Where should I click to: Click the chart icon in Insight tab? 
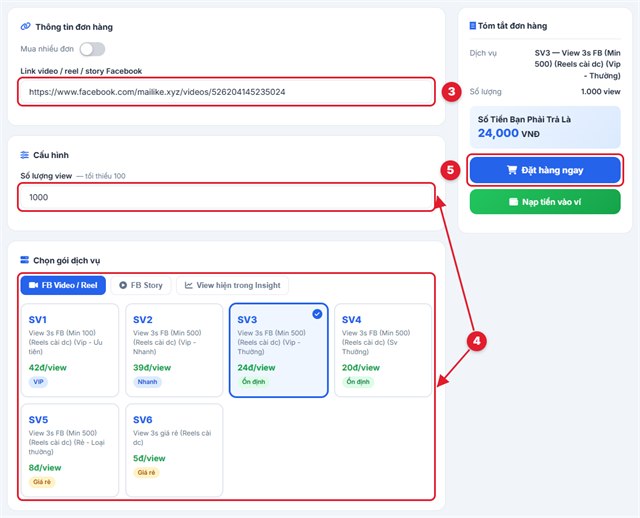(188, 285)
